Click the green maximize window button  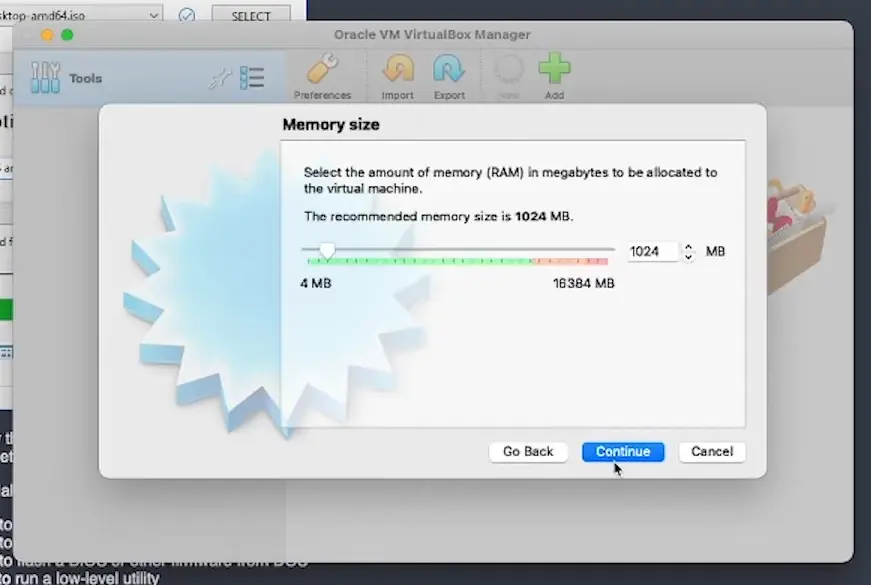pyautogui.click(x=67, y=35)
